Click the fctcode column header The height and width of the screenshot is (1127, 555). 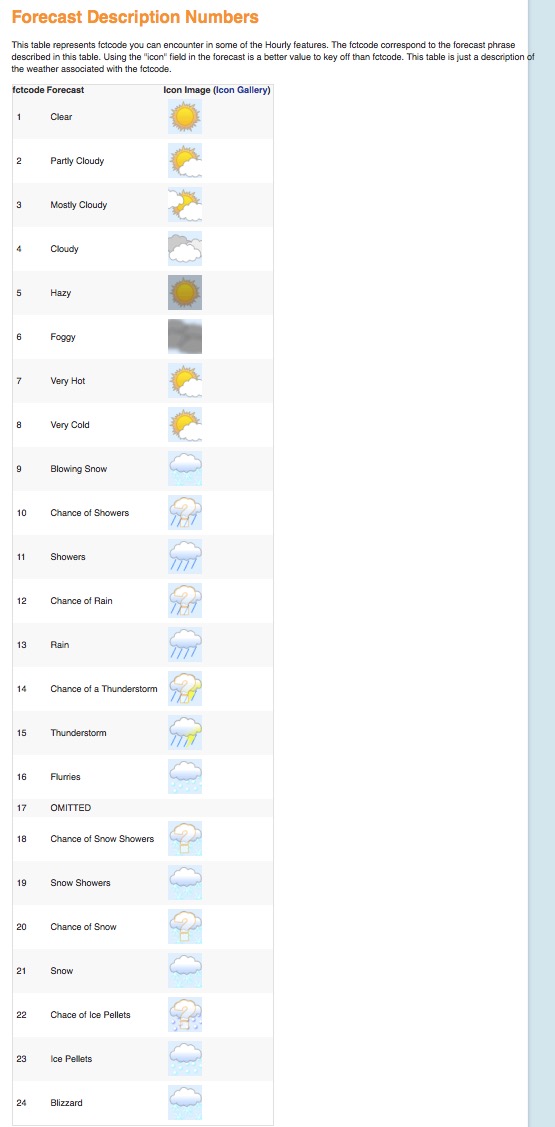click(x=28, y=90)
